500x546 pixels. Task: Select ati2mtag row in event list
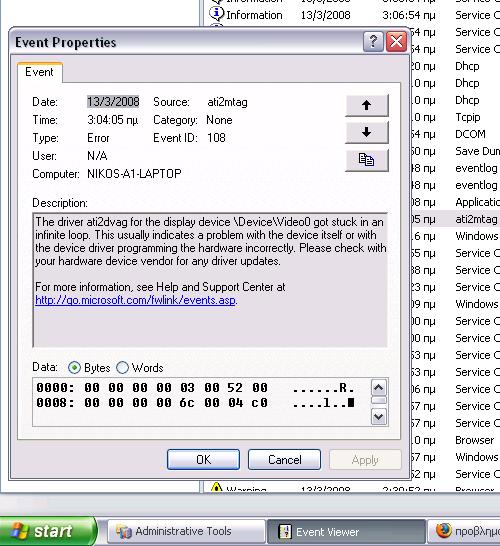455,219
